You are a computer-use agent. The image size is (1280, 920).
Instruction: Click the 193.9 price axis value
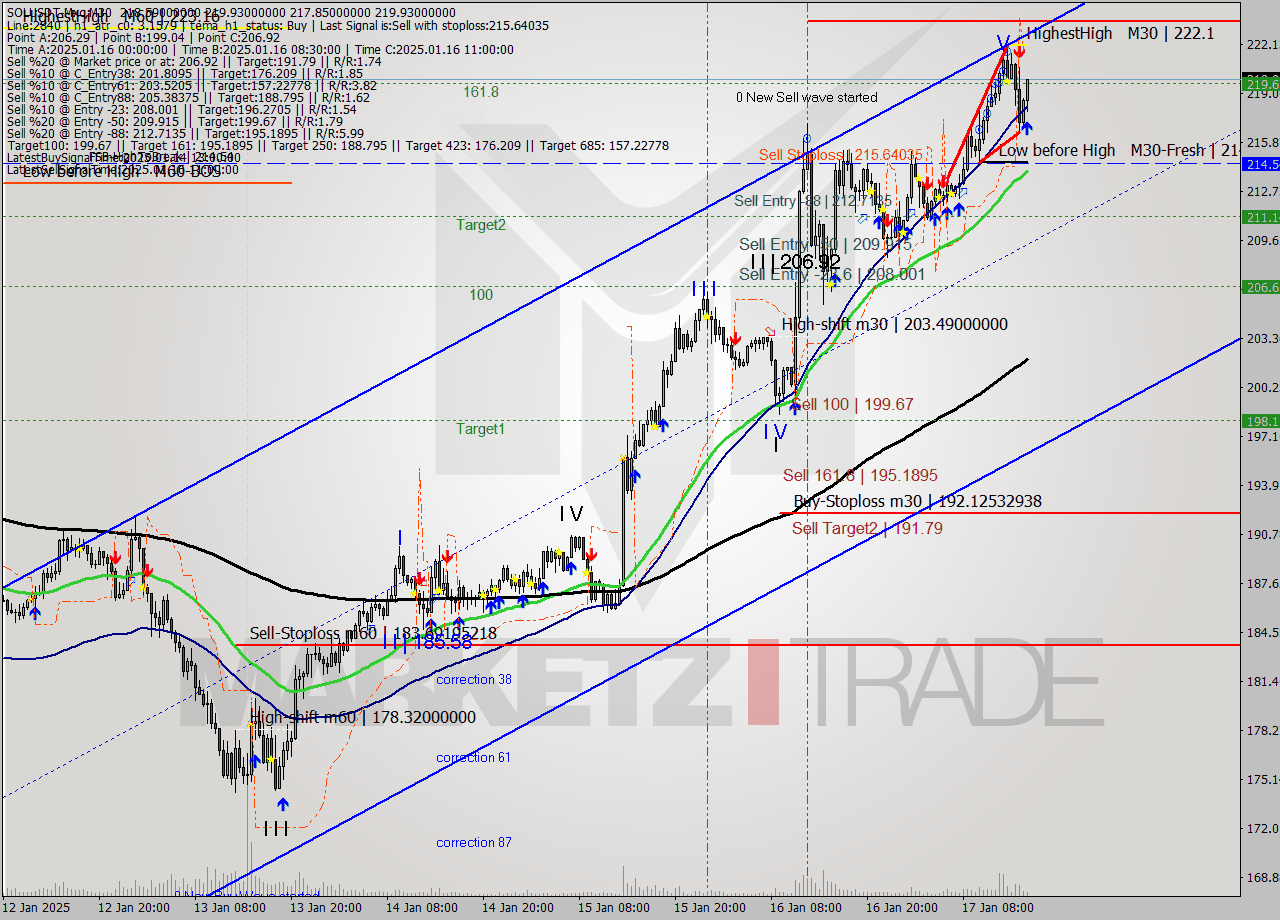coord(1262,486)
